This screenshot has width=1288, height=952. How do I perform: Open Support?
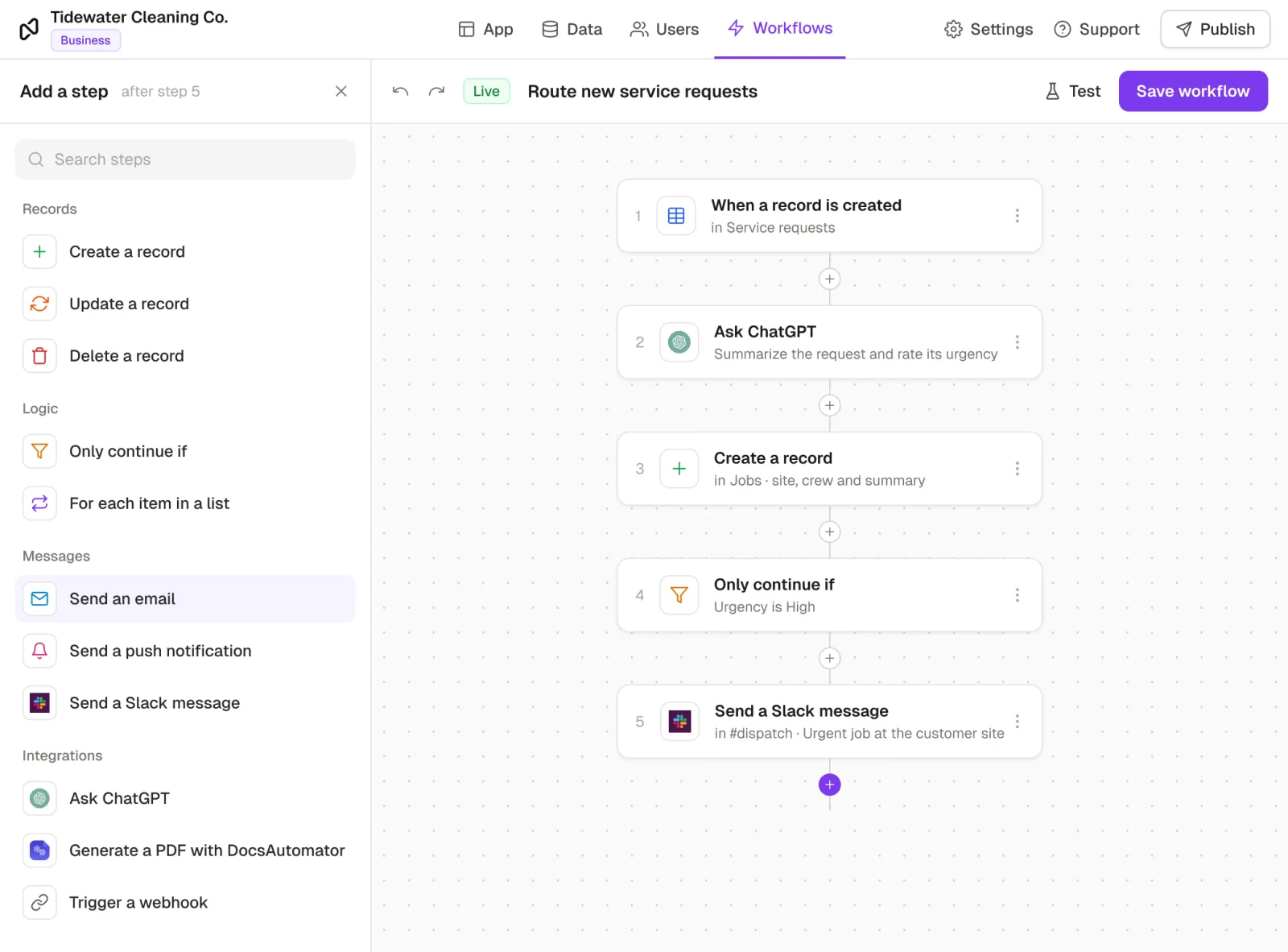(1097, 29)
